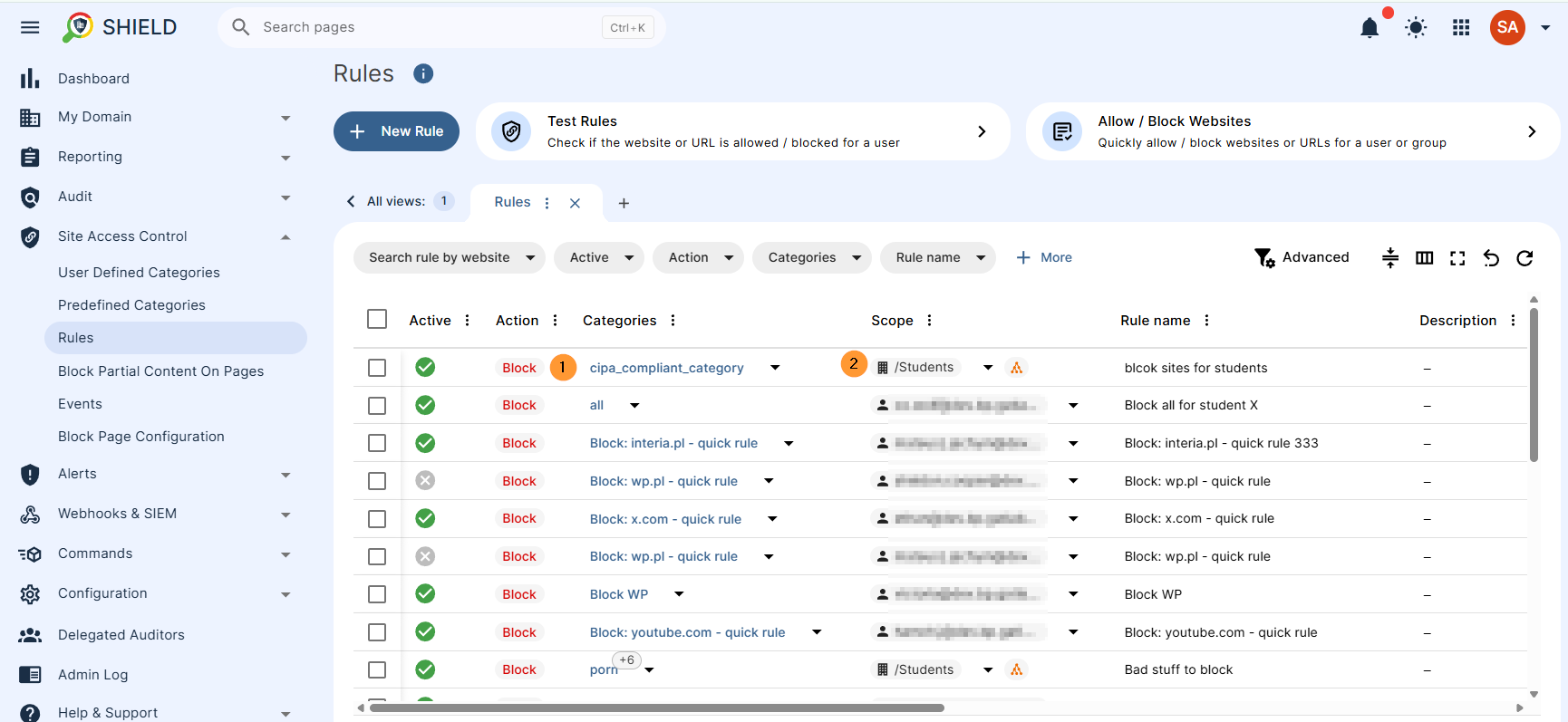Screen dimensions: 1568x722
Task: Open the Test Rules card
Action: pyautogui.click(x=743, y=131)
